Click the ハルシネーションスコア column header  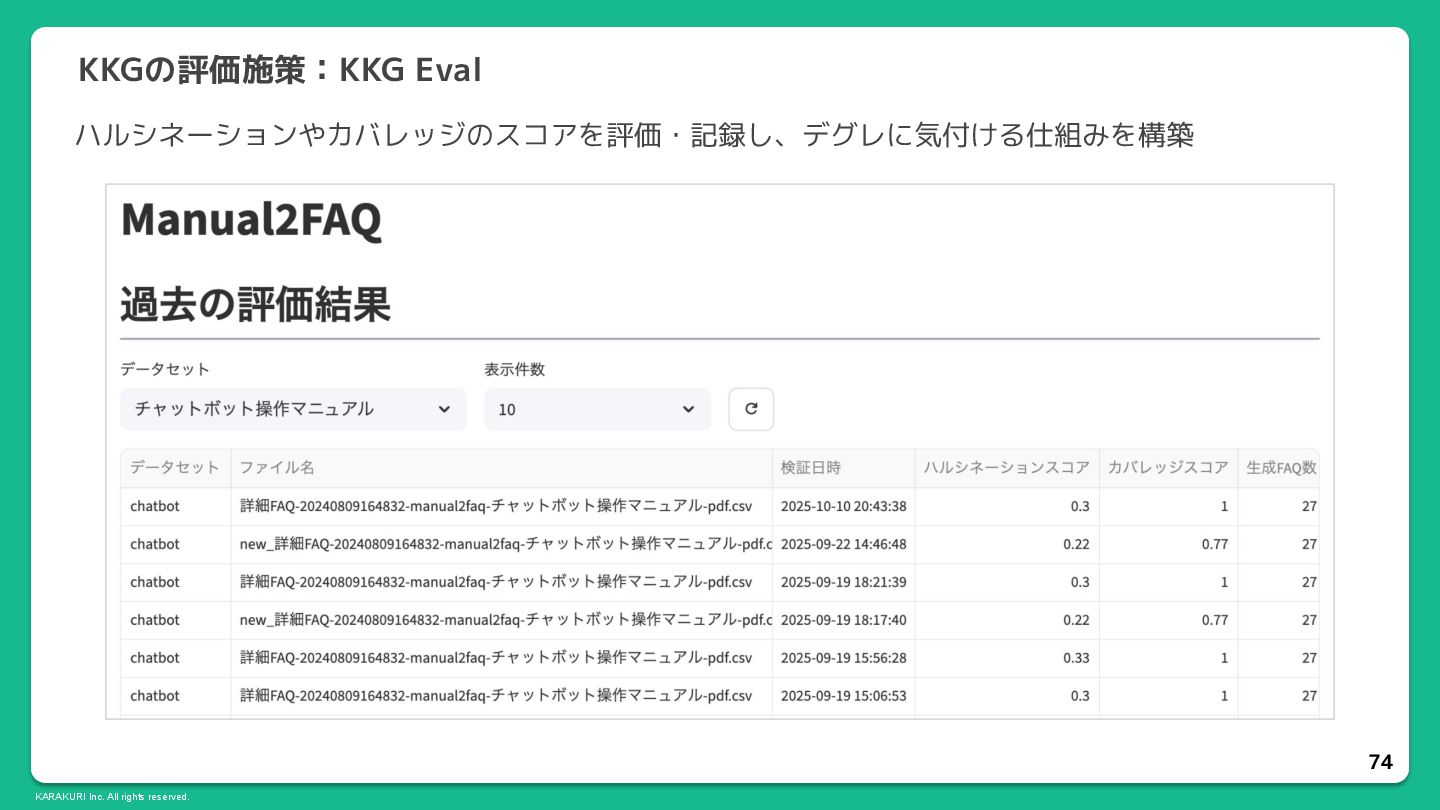[x=1006, y=468]
